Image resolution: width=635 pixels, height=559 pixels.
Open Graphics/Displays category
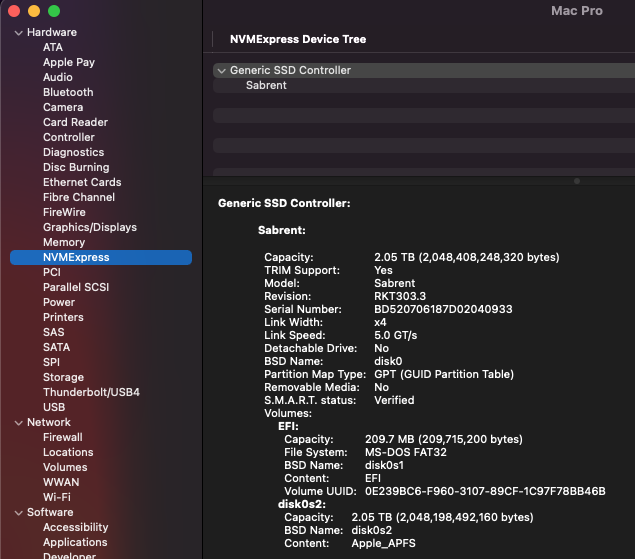pyautogui.click(x=90, y=227)
